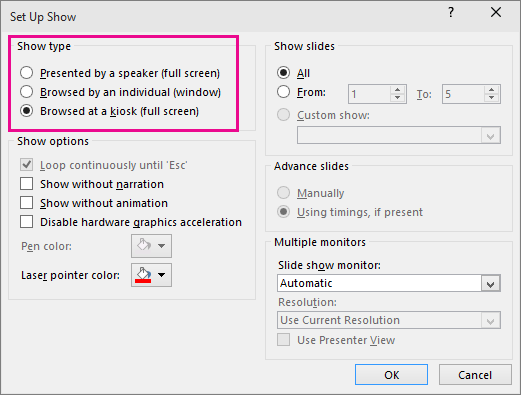521x395 pixels.
Task: Click the Cancel button
Action: coord(475,375)
